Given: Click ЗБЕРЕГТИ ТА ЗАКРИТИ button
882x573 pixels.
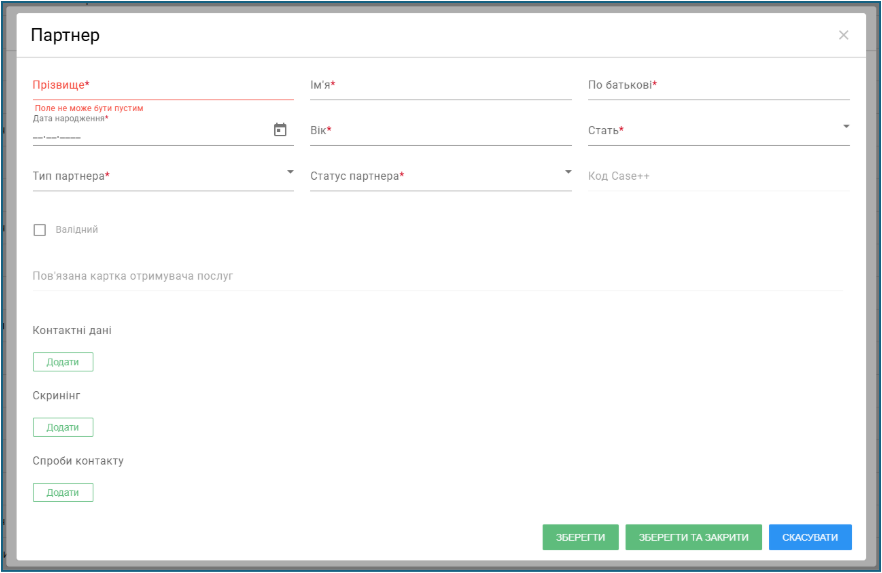Looking at the screenshot, I should click(694, 538).
